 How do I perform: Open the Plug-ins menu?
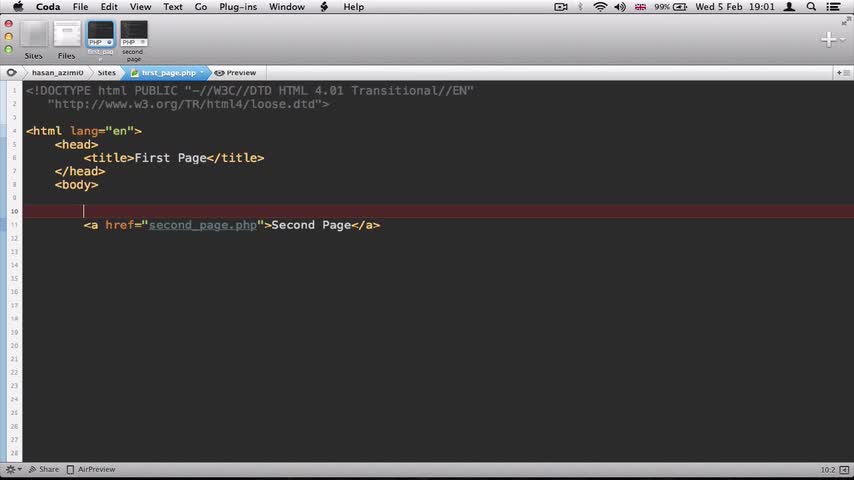238,7
